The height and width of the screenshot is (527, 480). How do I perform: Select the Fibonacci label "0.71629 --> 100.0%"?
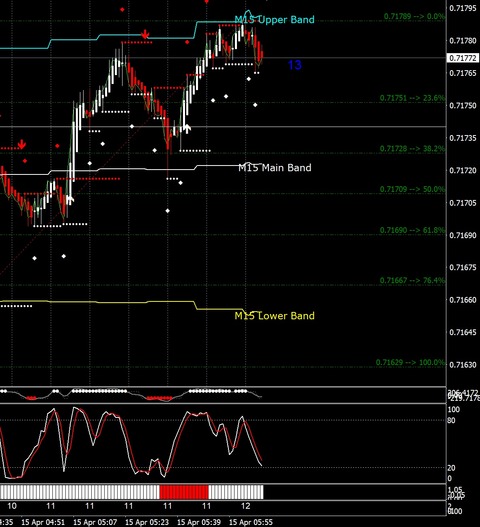[410, 362]
